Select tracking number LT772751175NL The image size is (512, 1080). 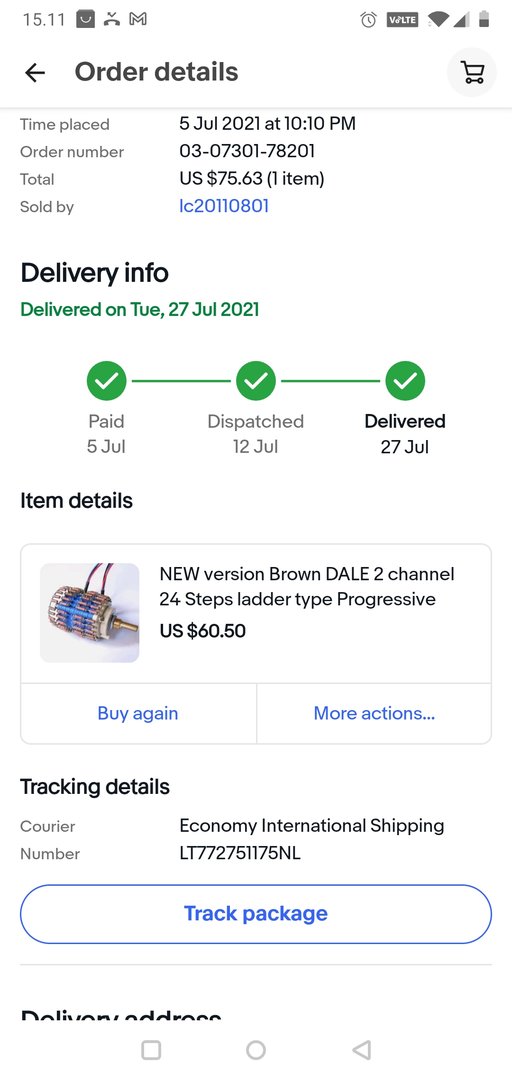[240, 853]
